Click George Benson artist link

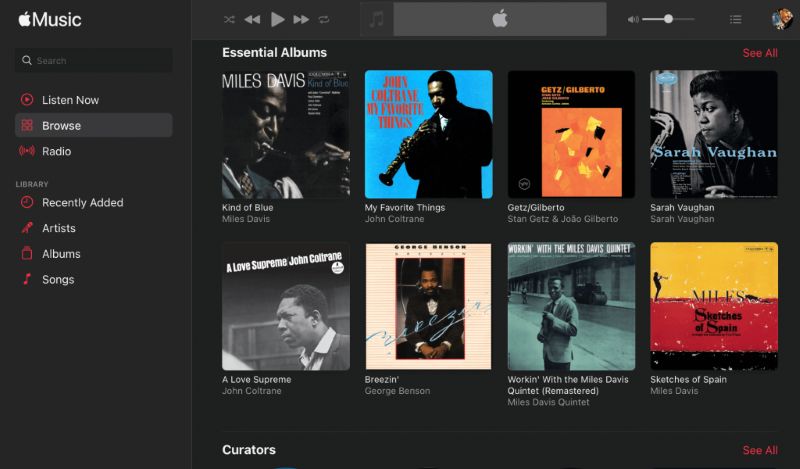pos(397,391)
